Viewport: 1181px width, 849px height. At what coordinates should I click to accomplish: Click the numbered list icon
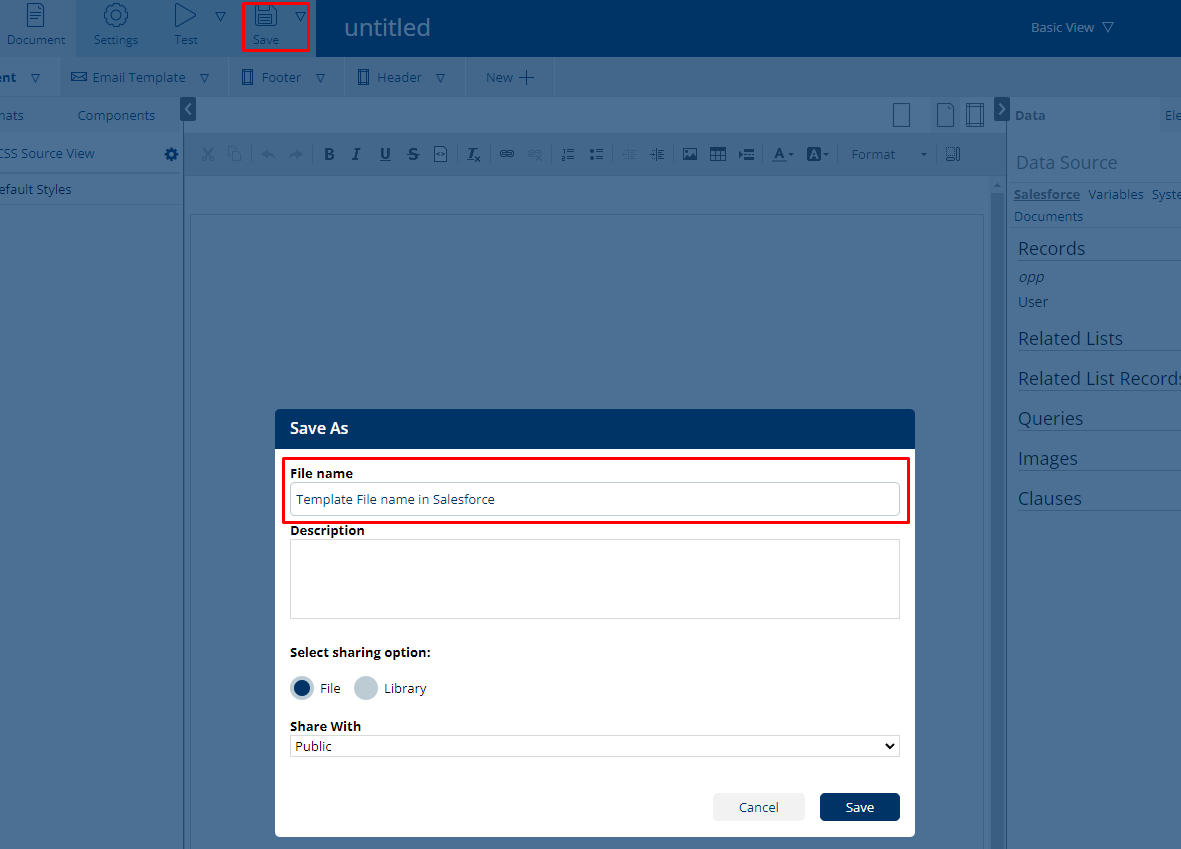pyautogui.click(x=567, y=154)
